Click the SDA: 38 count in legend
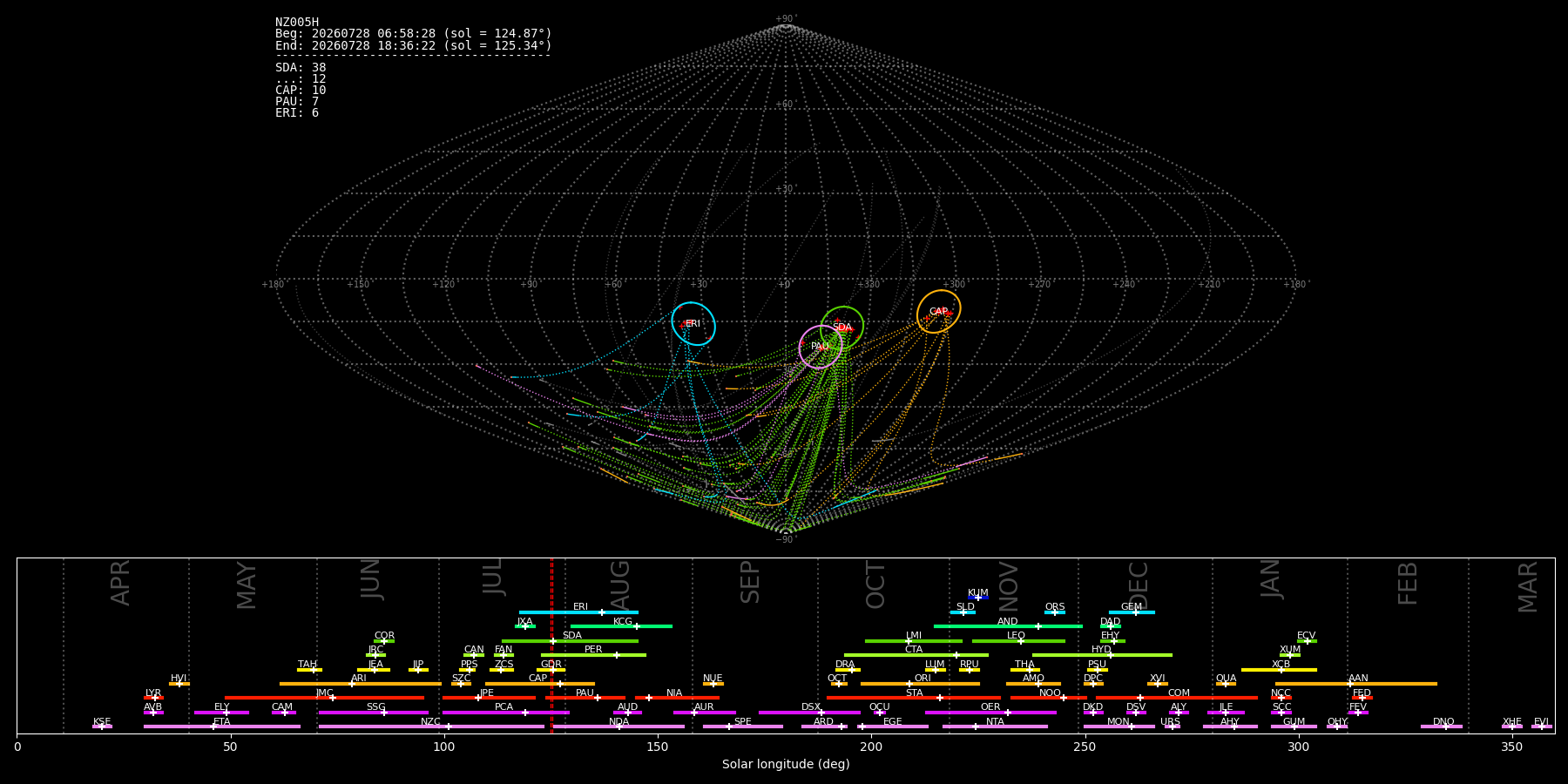Viewport: 1568px width, 784px height. [301, 67]
